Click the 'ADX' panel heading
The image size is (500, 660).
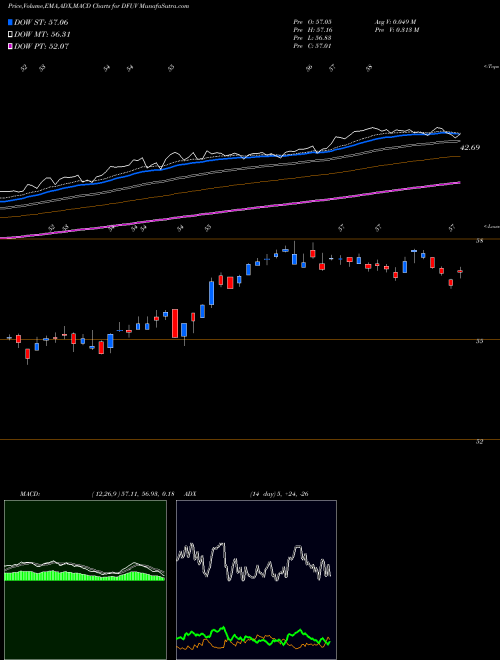(191, 494)
